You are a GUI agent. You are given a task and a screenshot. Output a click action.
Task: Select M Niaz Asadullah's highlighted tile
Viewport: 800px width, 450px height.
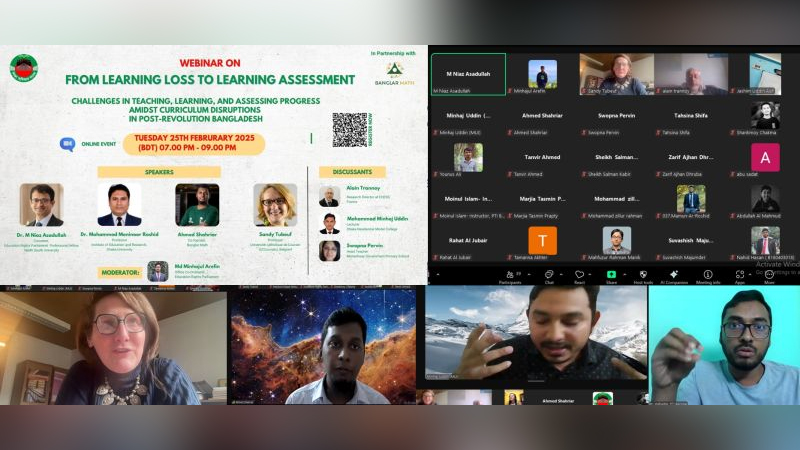(468, 74)
